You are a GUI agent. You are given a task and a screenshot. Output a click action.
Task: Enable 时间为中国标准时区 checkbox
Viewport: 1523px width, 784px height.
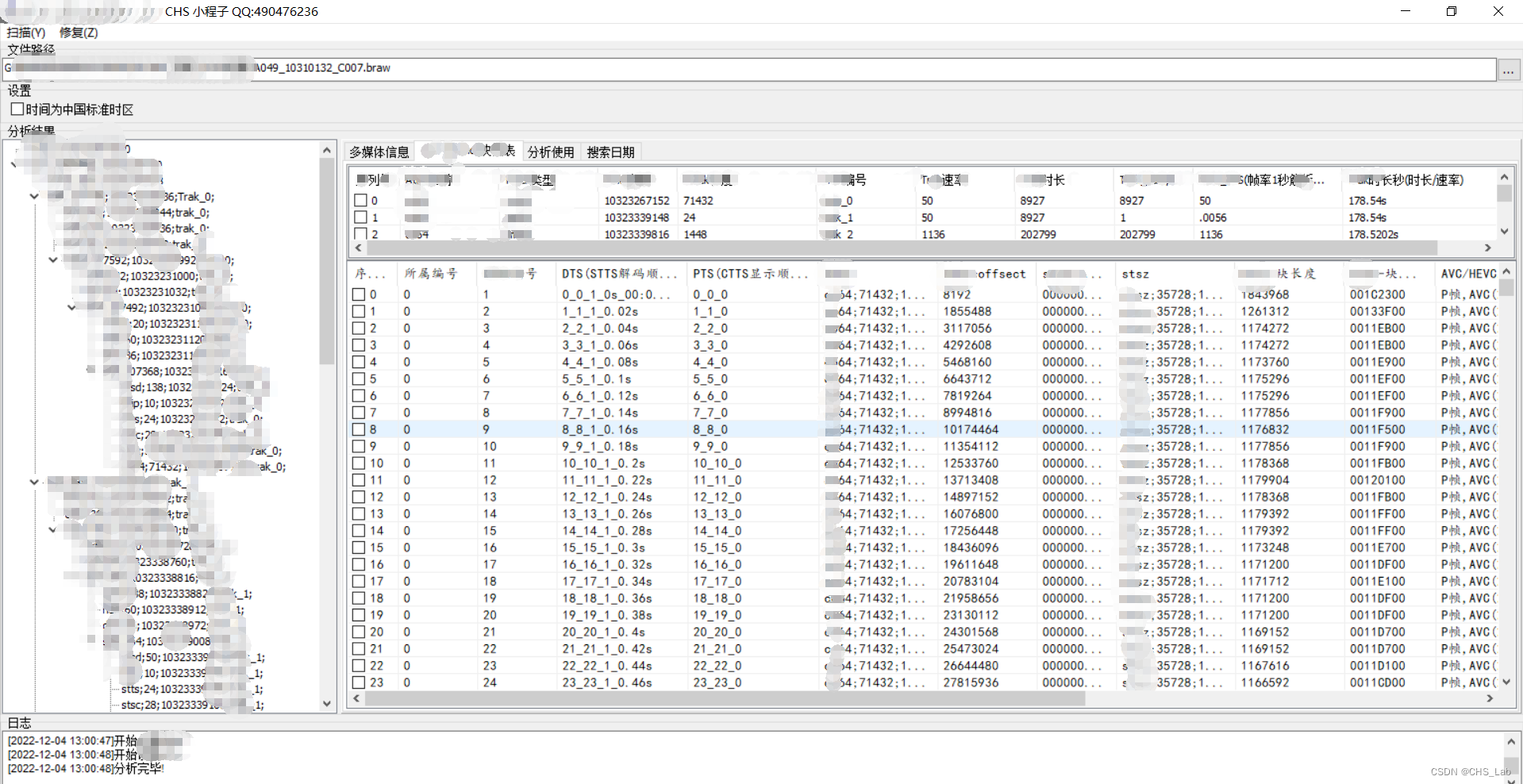click(17, 110)
